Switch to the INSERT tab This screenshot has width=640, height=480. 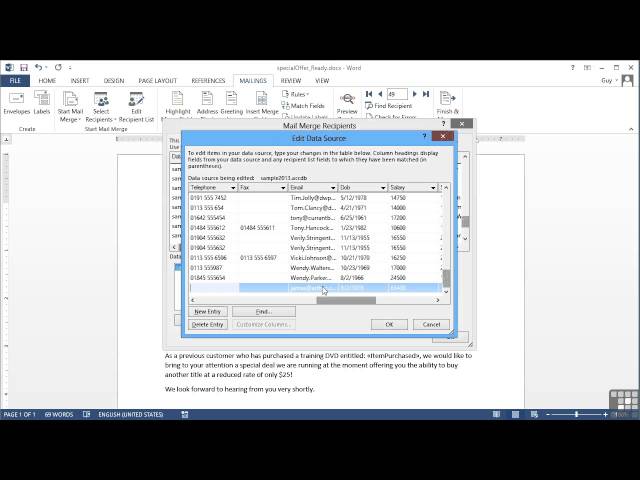[80, 81]
